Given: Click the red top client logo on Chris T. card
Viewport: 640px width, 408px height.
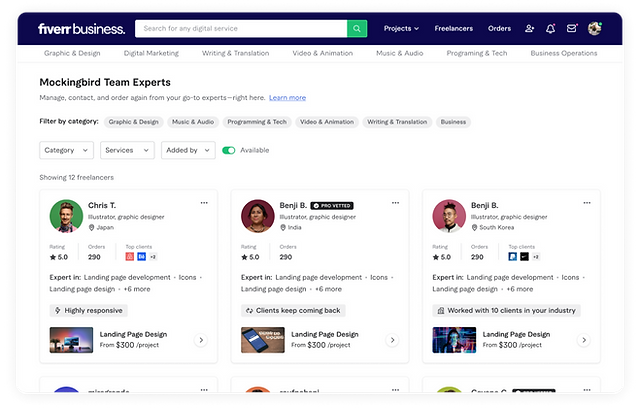Looking at the screenshot, I should pyautogui.click(x=130, y=257).
